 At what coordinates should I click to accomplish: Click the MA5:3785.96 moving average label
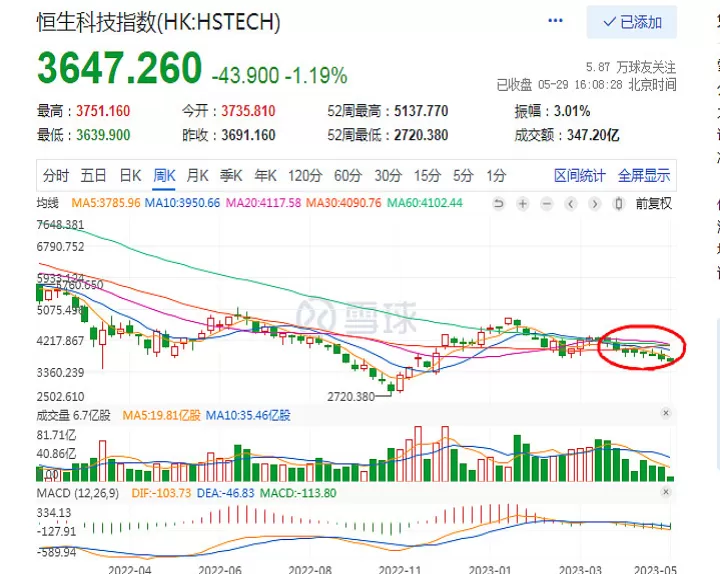point(106,203)
